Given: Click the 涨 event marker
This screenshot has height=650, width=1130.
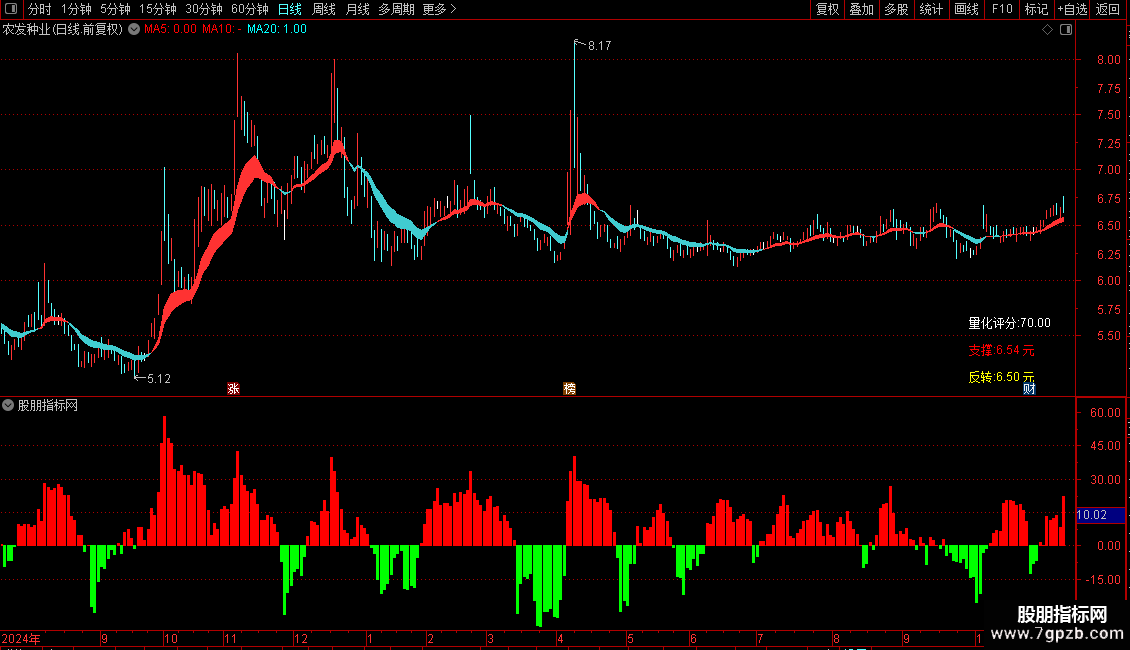Looking at the screenshot, I should click(x=233, y=389).
